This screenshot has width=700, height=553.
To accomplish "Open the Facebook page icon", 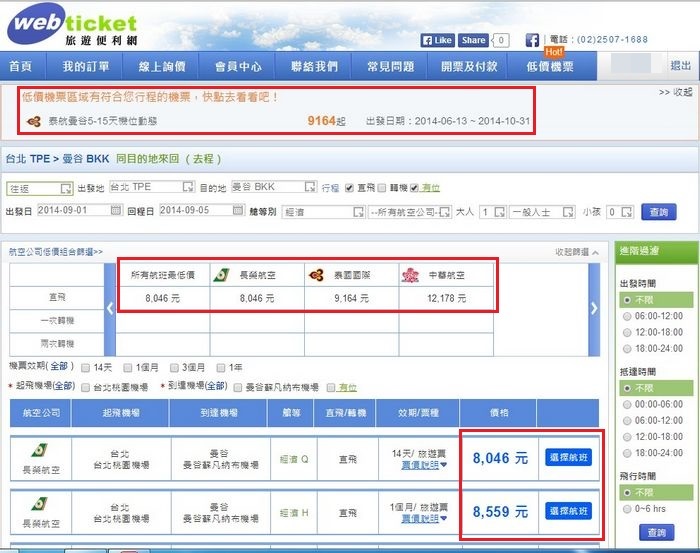I will (x=532, y=40).
